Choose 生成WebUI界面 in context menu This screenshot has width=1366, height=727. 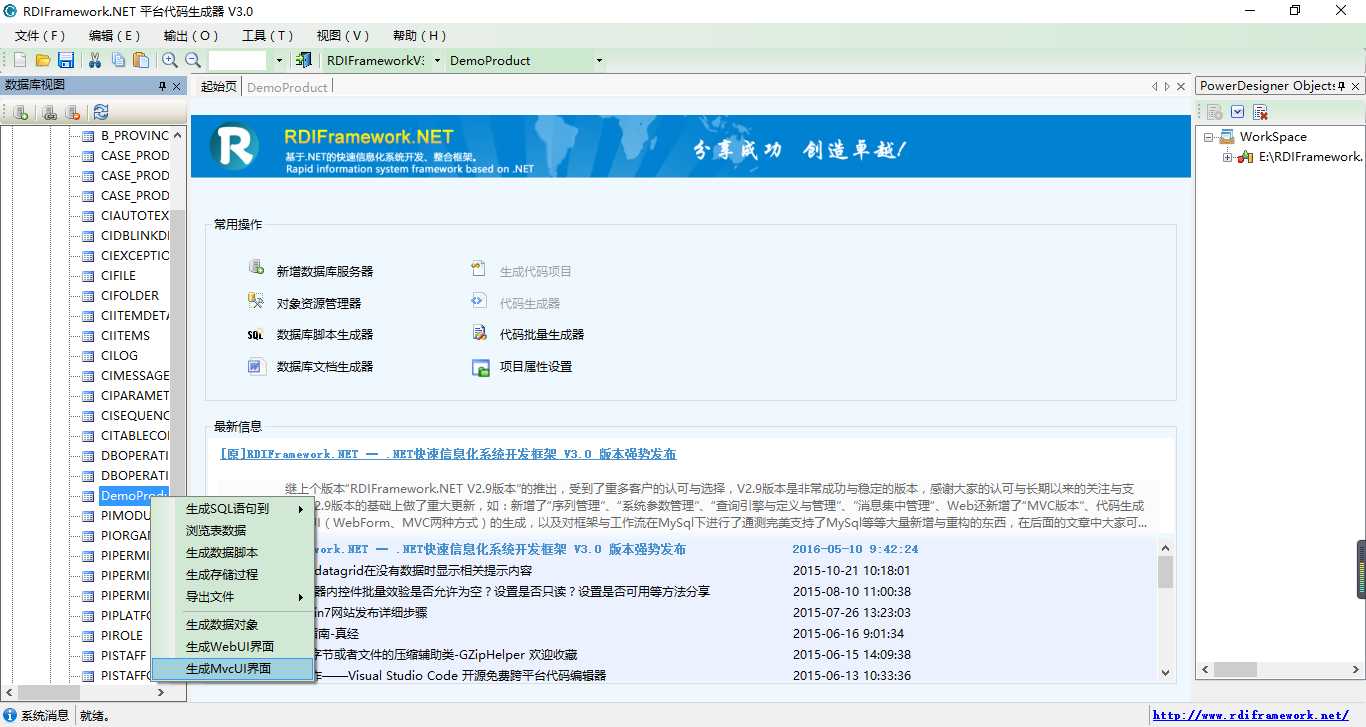[x=232, y=647]
